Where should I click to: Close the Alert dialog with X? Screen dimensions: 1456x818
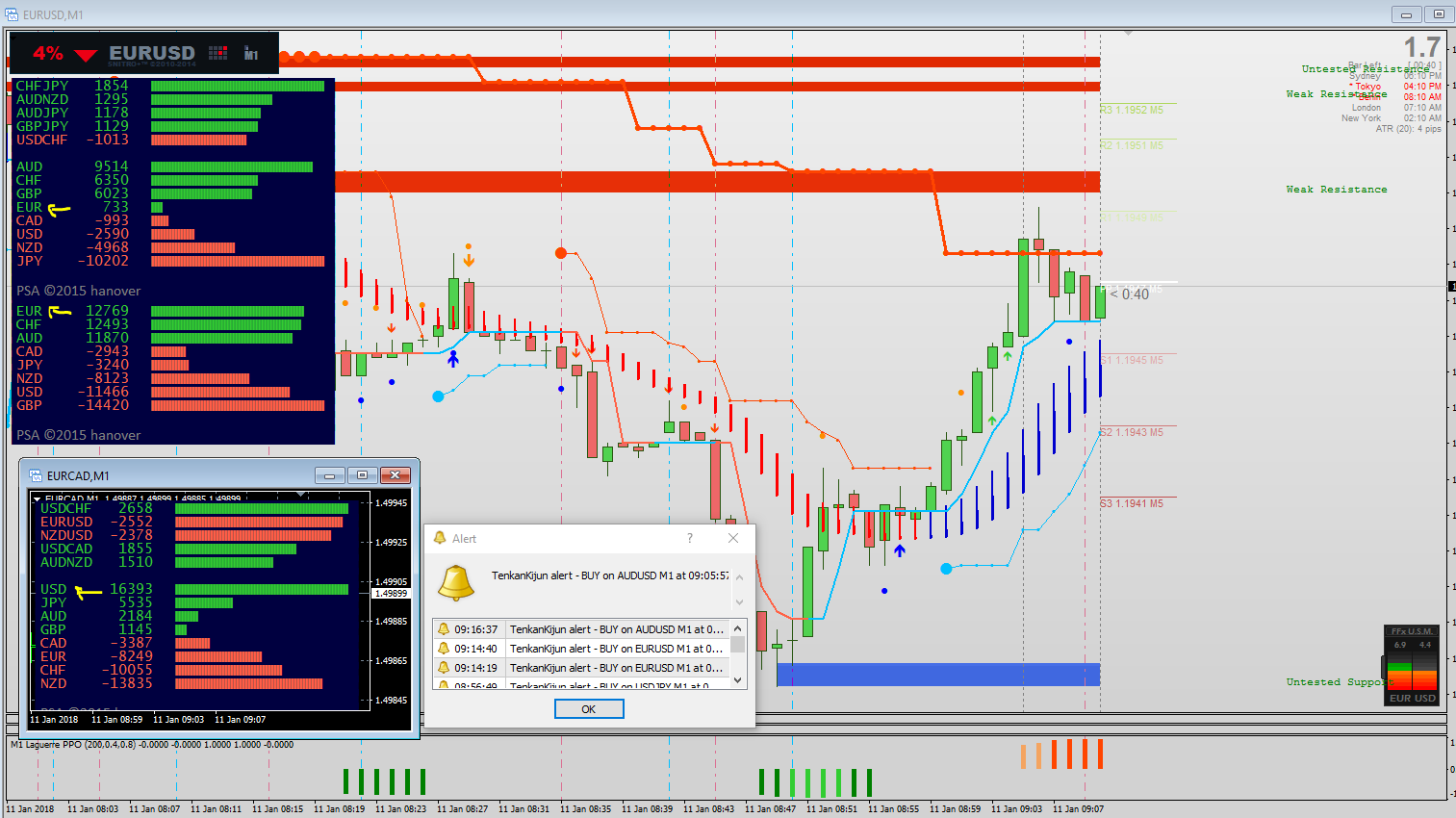click(x=733, y=538)
